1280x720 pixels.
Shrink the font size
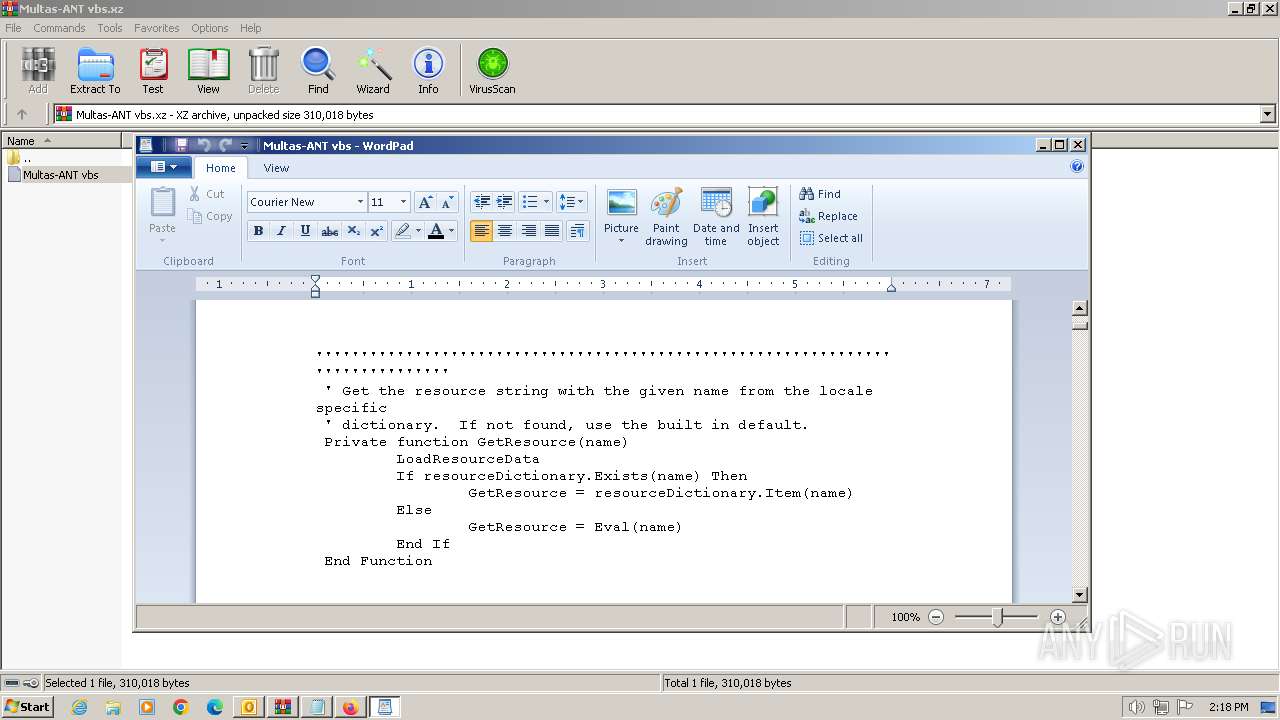coord(447,202)
